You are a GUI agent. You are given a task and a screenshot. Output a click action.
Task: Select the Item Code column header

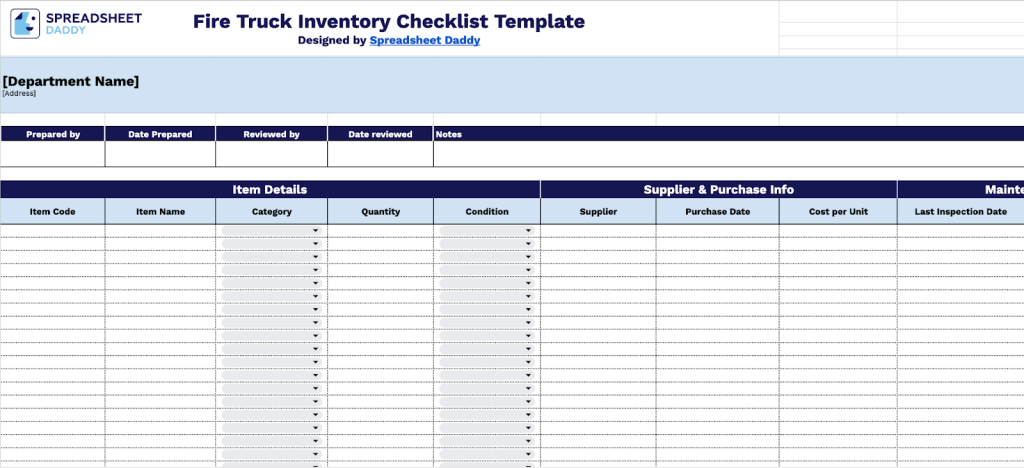(x=52, y=212)
